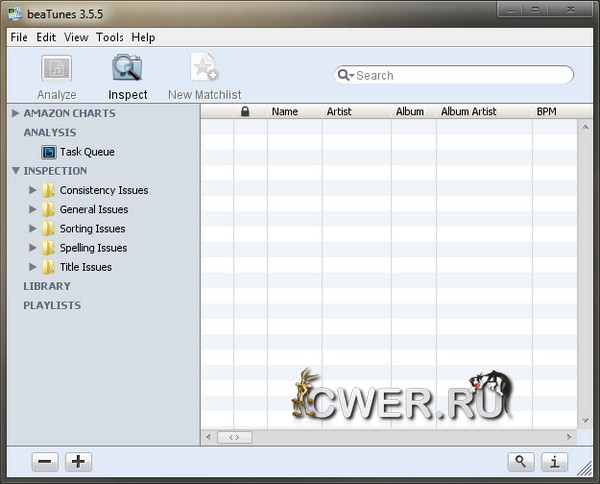Expand the Consistency Issues folder

click(33, 190)
